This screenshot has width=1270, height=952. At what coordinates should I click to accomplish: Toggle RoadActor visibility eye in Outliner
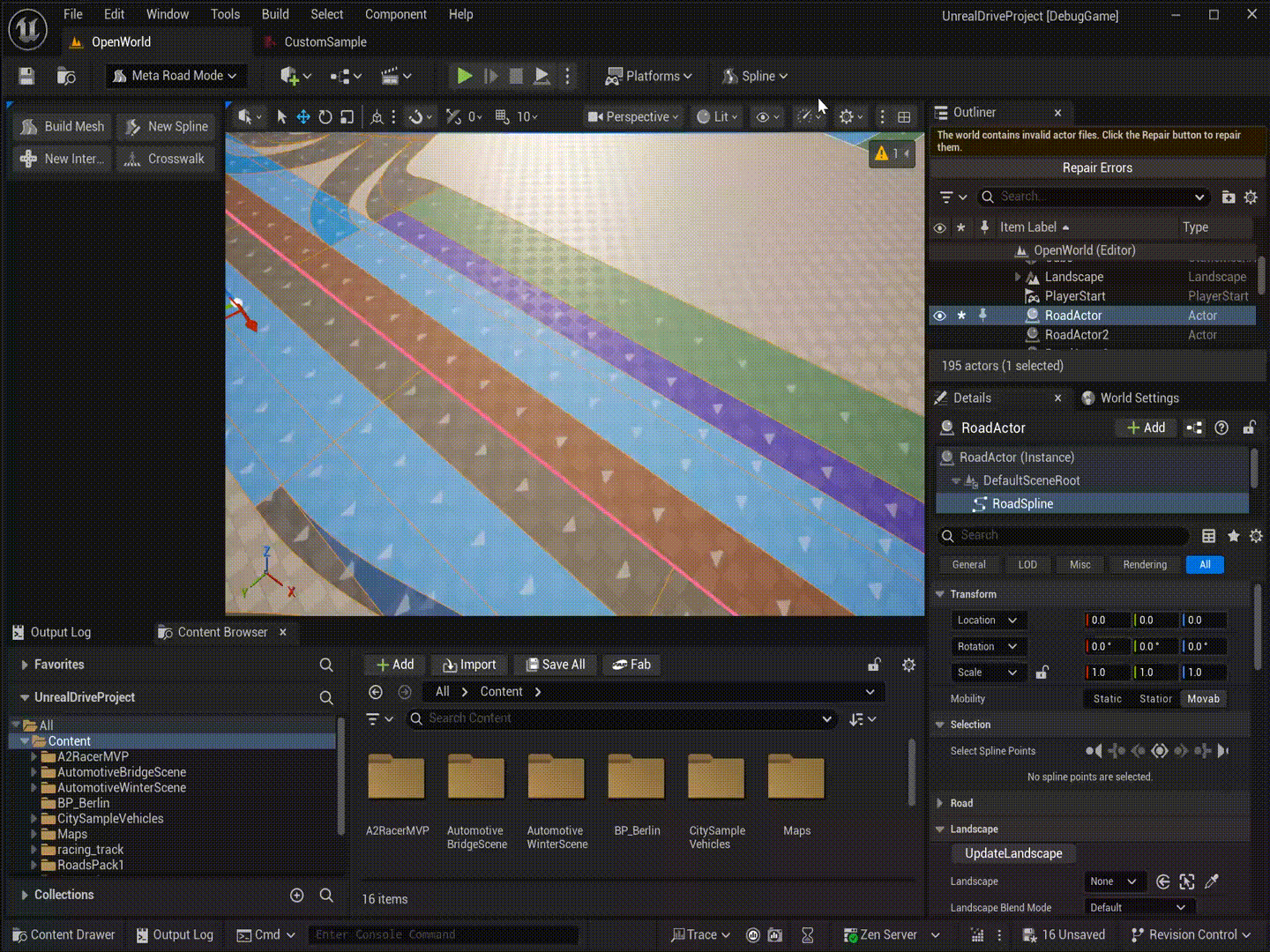[x=939, y=316]
